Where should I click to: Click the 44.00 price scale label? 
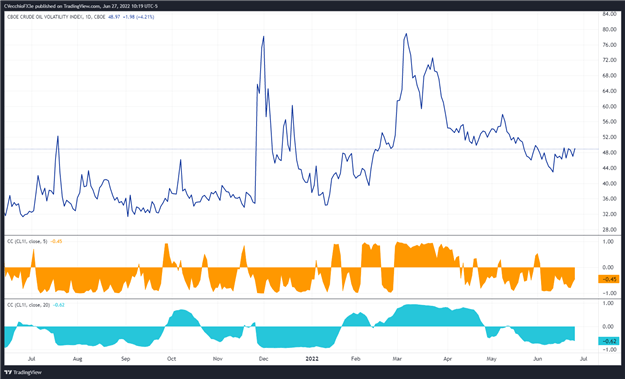610,168
